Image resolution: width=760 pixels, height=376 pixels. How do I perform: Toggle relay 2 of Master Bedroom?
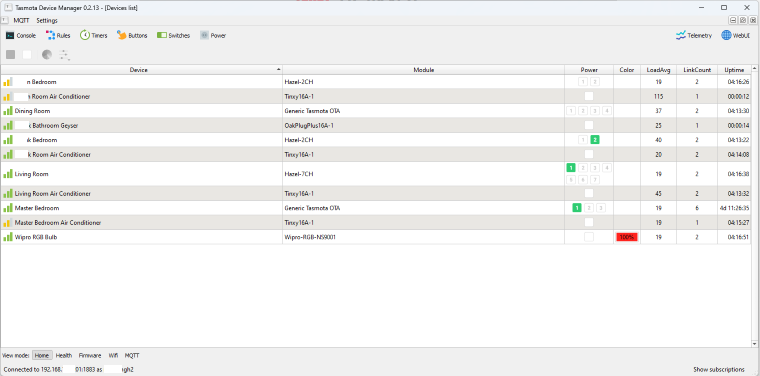coord(589,208)
